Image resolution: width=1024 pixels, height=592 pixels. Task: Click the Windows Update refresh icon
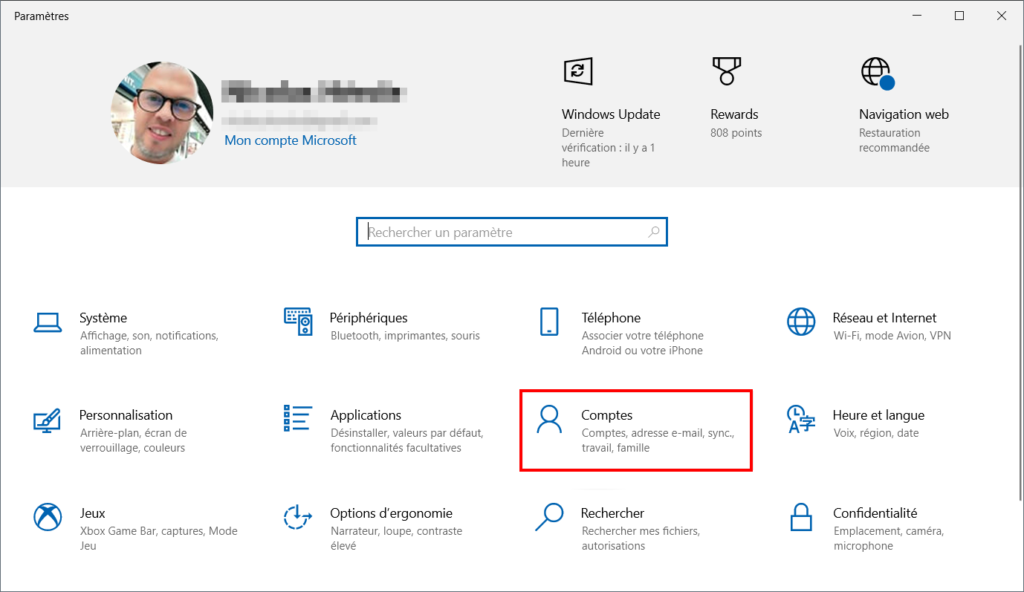[x=578, y=71]
